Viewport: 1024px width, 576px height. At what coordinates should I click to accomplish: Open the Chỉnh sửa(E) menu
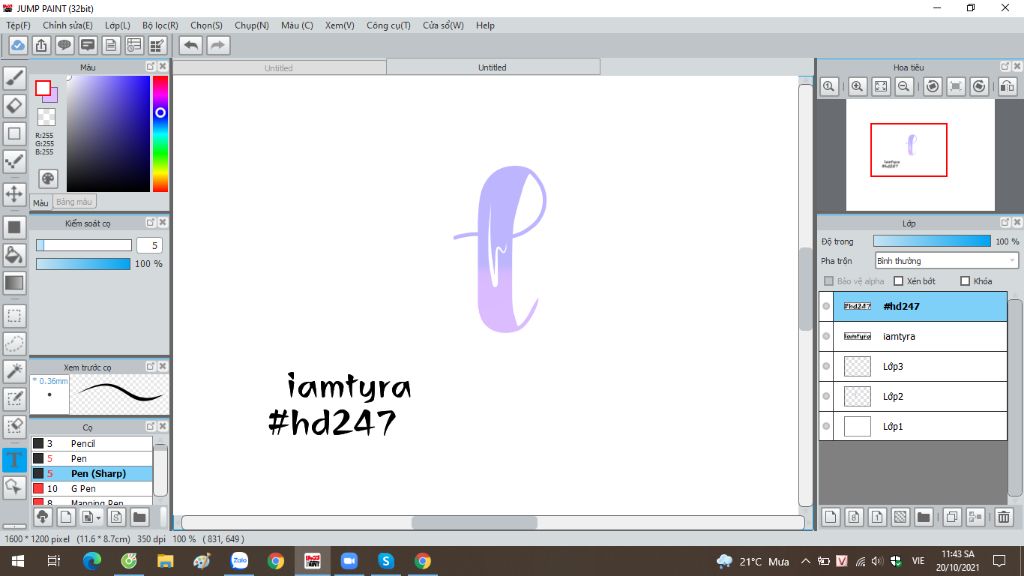point(68,25)
